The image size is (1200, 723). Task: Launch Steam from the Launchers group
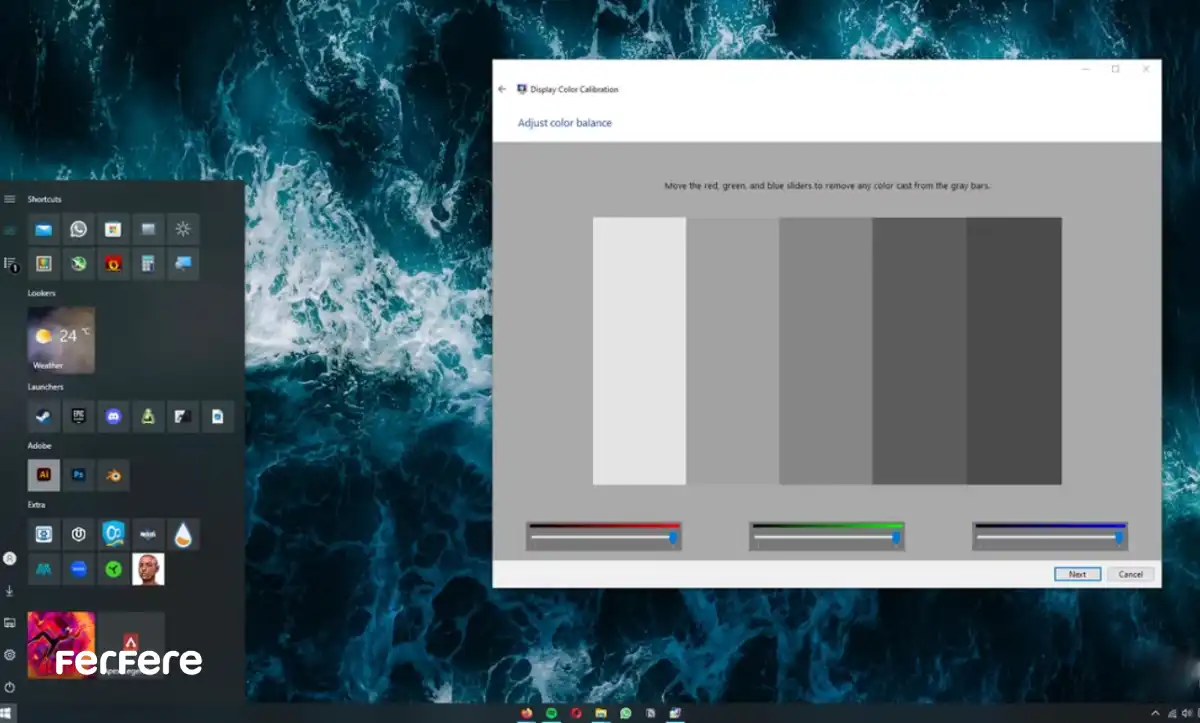pos(43,416)
